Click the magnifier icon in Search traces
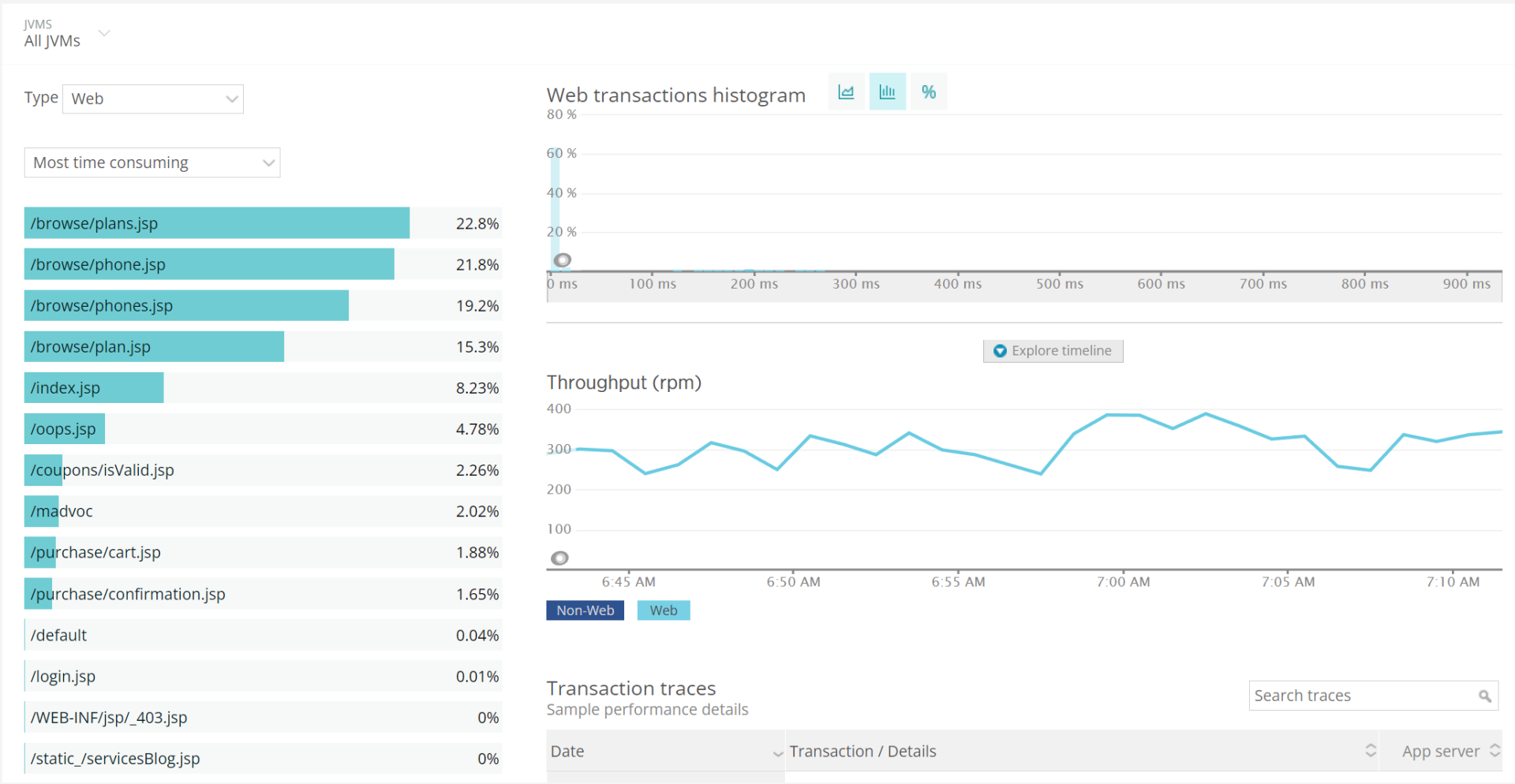The height and width of the screenshot is (784, 1515). (x=1485, y=695)
